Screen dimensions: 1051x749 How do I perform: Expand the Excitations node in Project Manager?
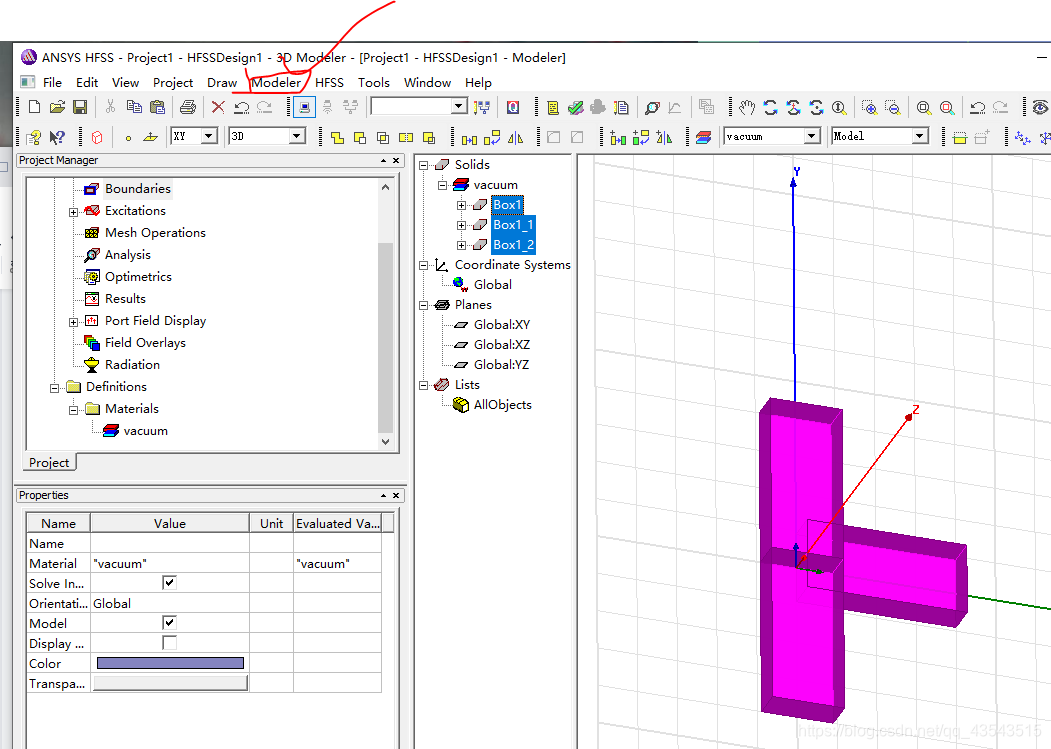(x=73, y=212)
